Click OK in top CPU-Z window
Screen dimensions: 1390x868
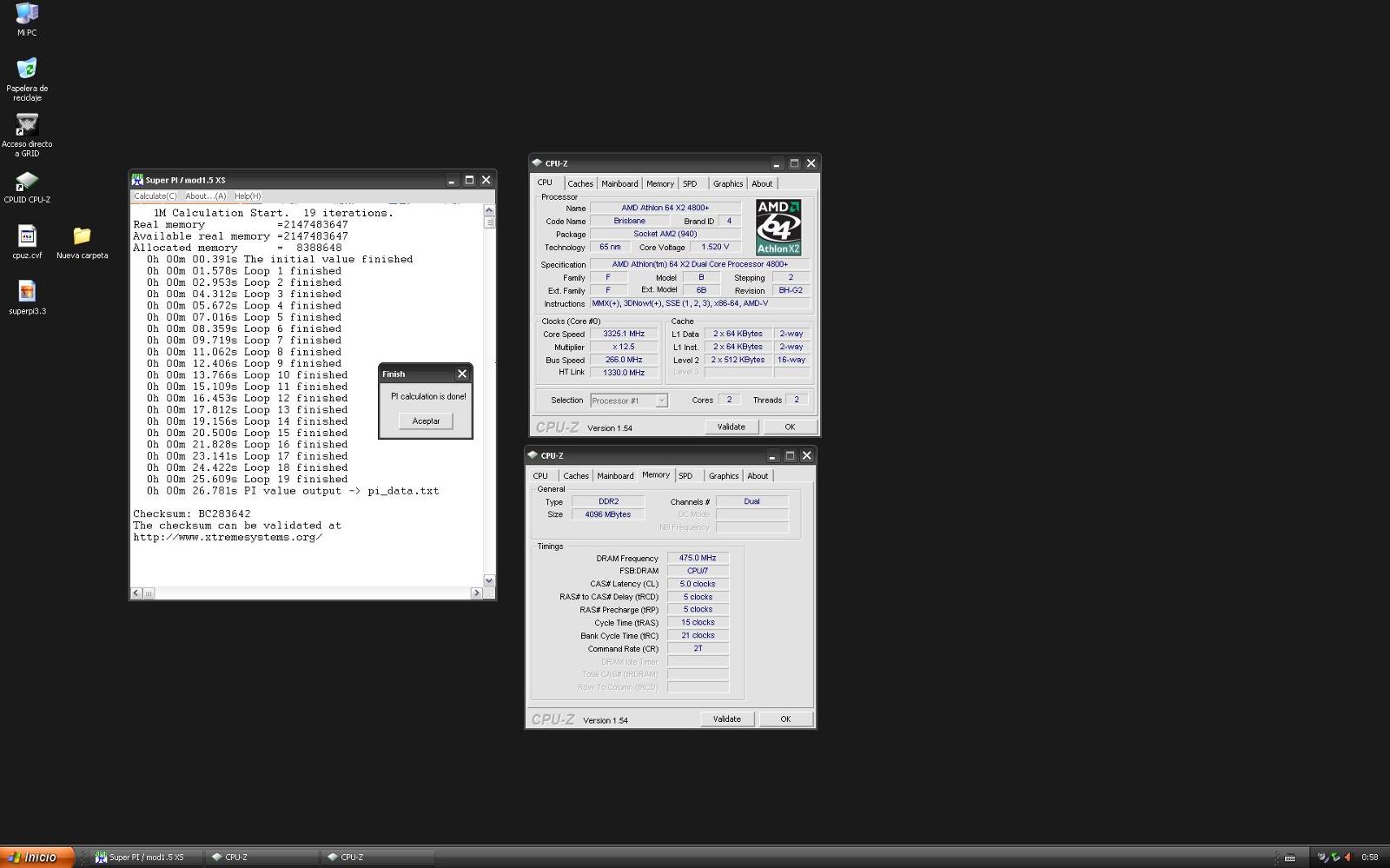coord(790,427)
